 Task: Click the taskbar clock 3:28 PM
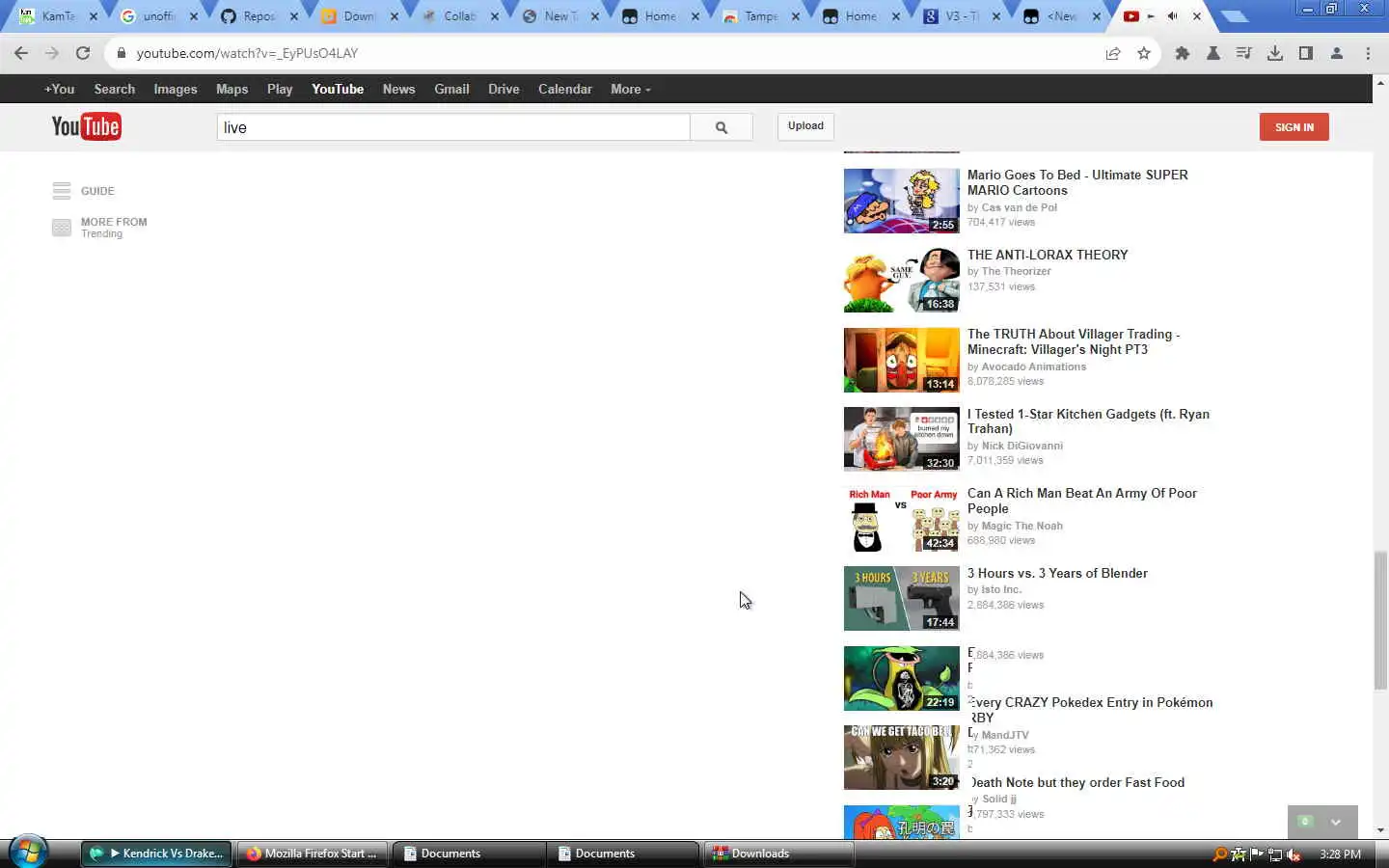coord(1340,854)
